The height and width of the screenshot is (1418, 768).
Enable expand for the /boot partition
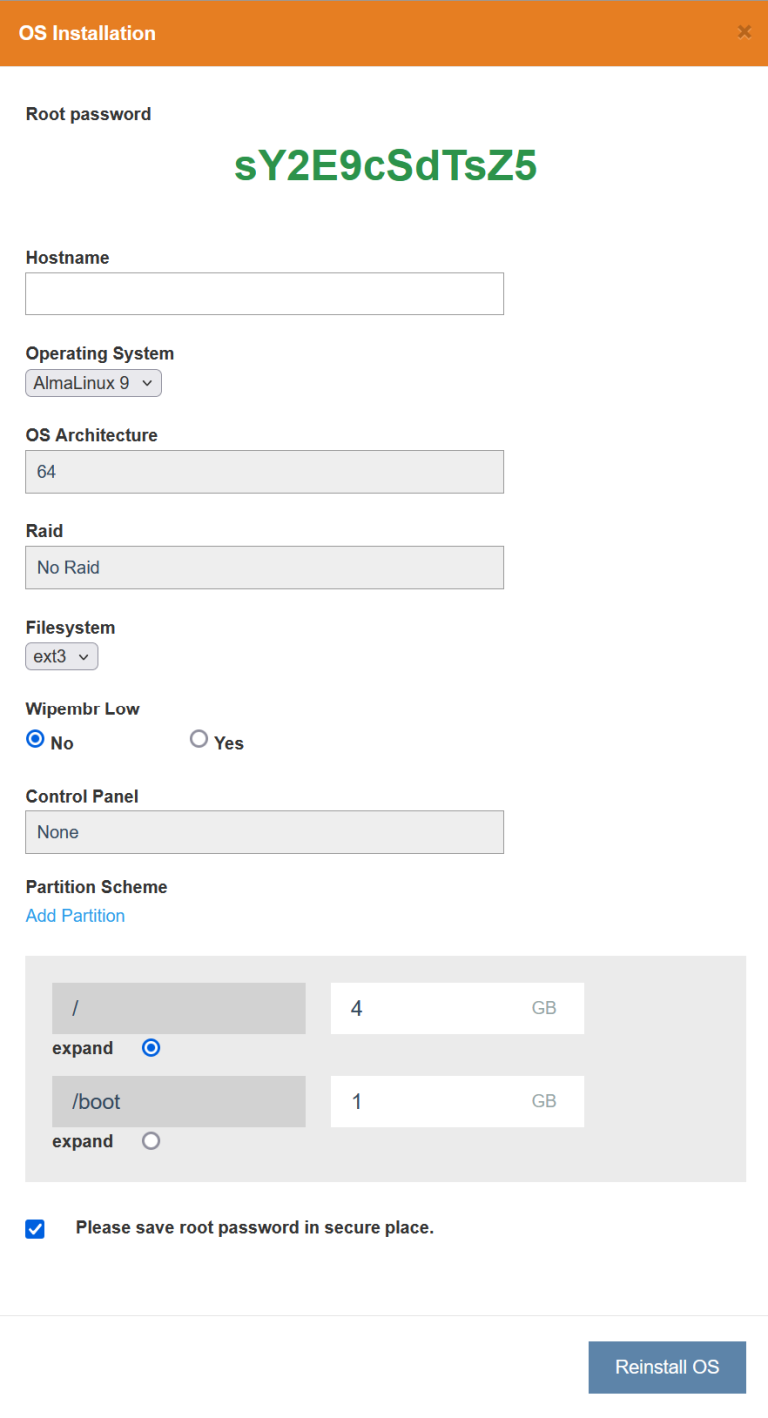[151, 1140]
